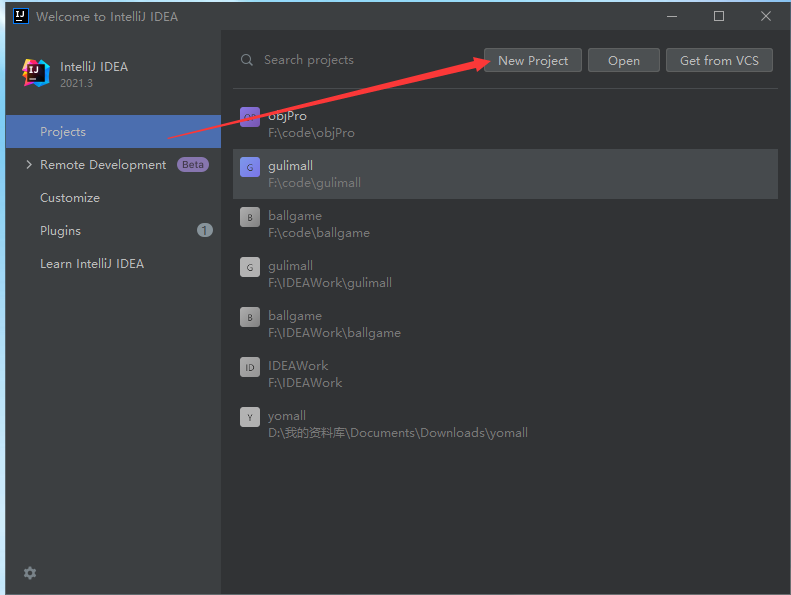Click the yomall Downloads path text
The height and width of the screenshot is (595, 791).
(398, 433)
